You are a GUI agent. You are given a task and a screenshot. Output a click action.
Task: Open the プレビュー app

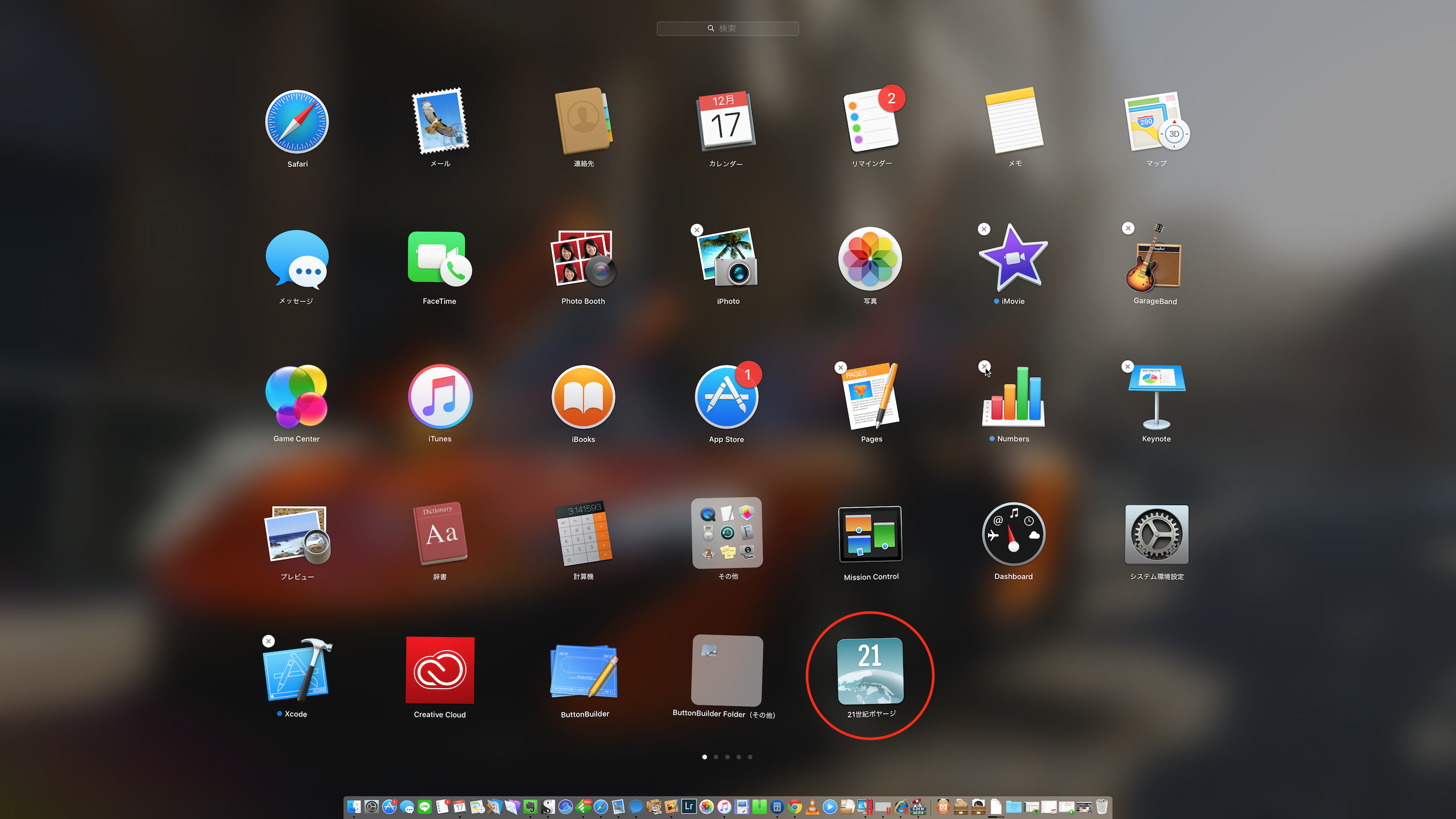pos(297,535)
